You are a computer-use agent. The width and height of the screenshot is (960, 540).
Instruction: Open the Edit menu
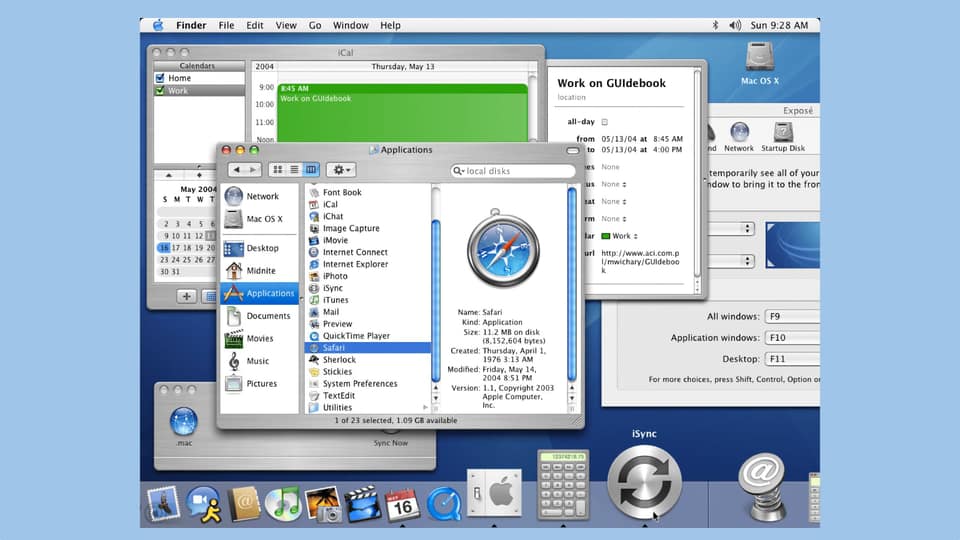(x=255, y=25)
